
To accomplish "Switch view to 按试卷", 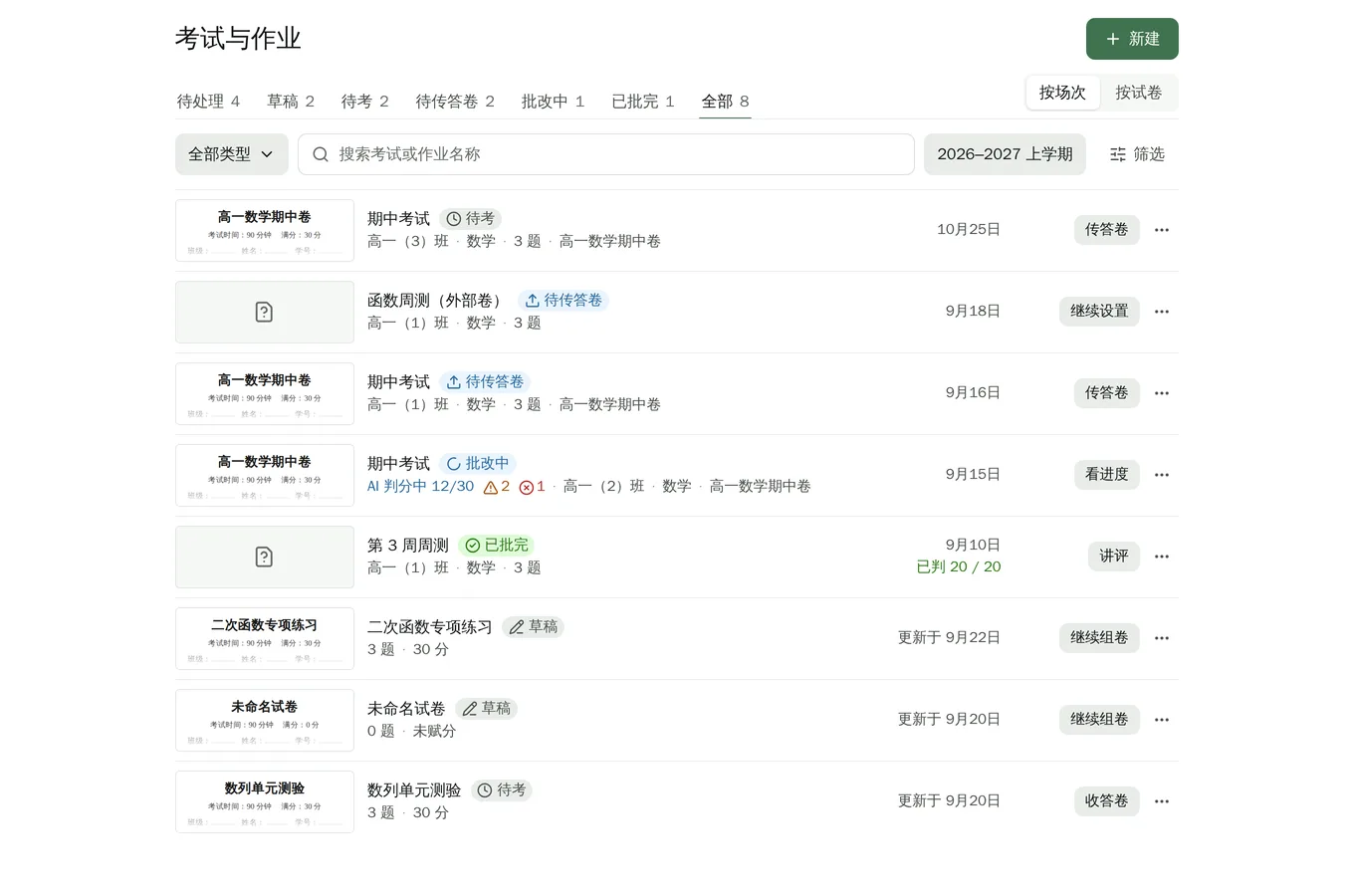I will 1138,93.
